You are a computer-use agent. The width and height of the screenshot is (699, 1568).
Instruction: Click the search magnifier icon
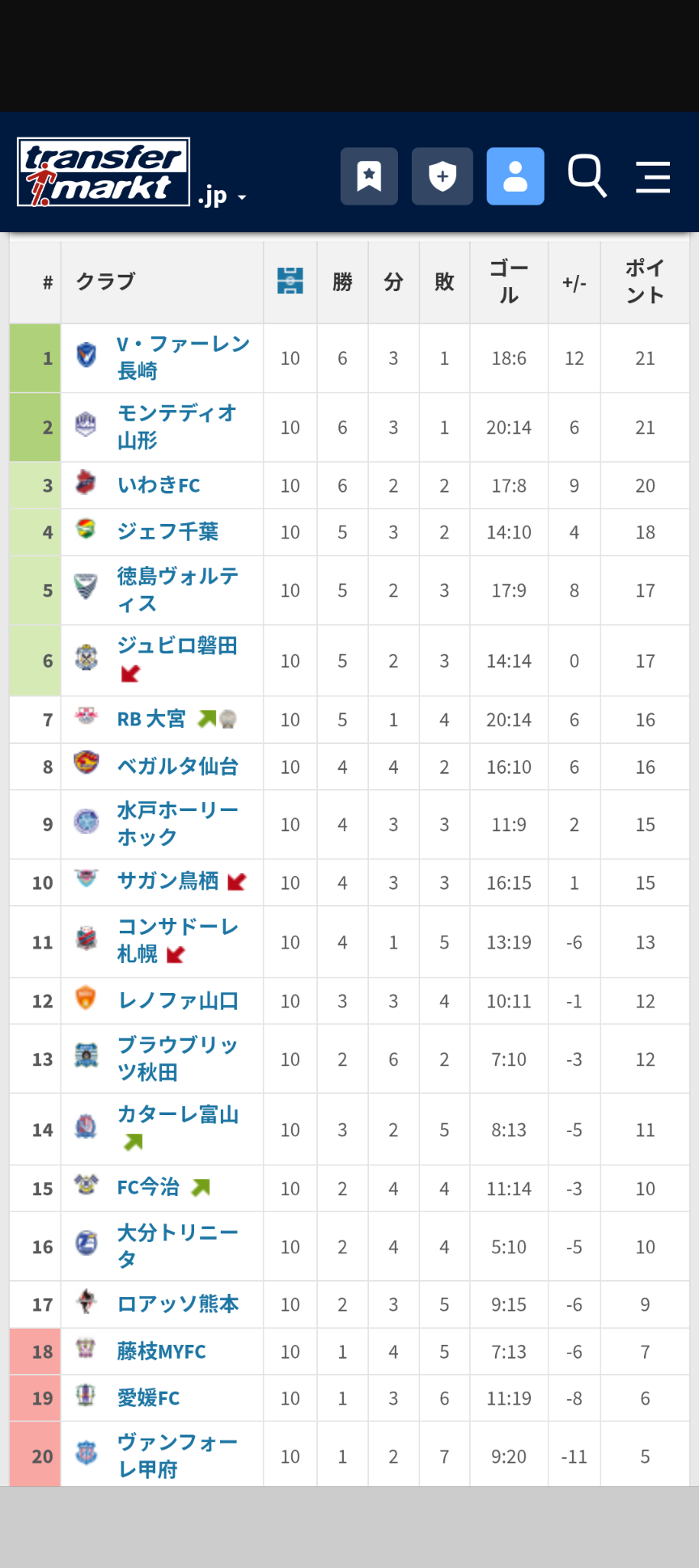click(x=587, y=175)
